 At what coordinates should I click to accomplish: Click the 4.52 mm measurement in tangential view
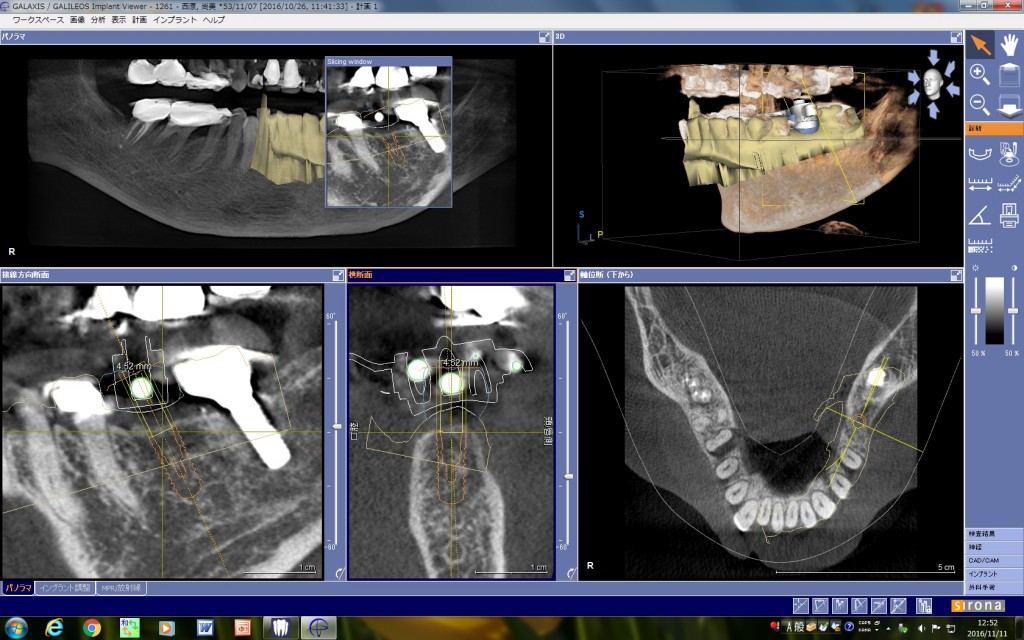coord(133,367)
